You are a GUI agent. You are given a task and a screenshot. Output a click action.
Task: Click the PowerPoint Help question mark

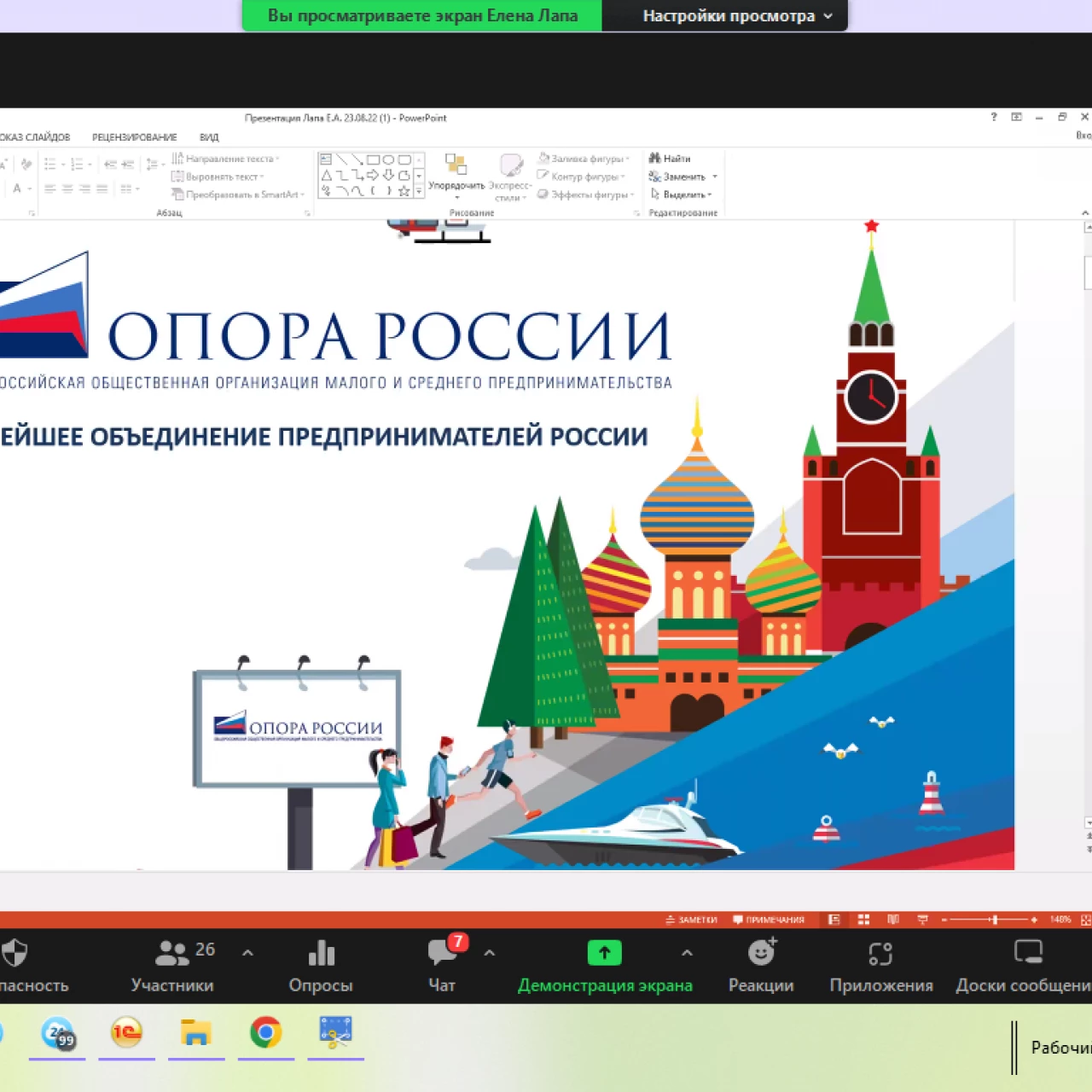[x=994, y=117]
